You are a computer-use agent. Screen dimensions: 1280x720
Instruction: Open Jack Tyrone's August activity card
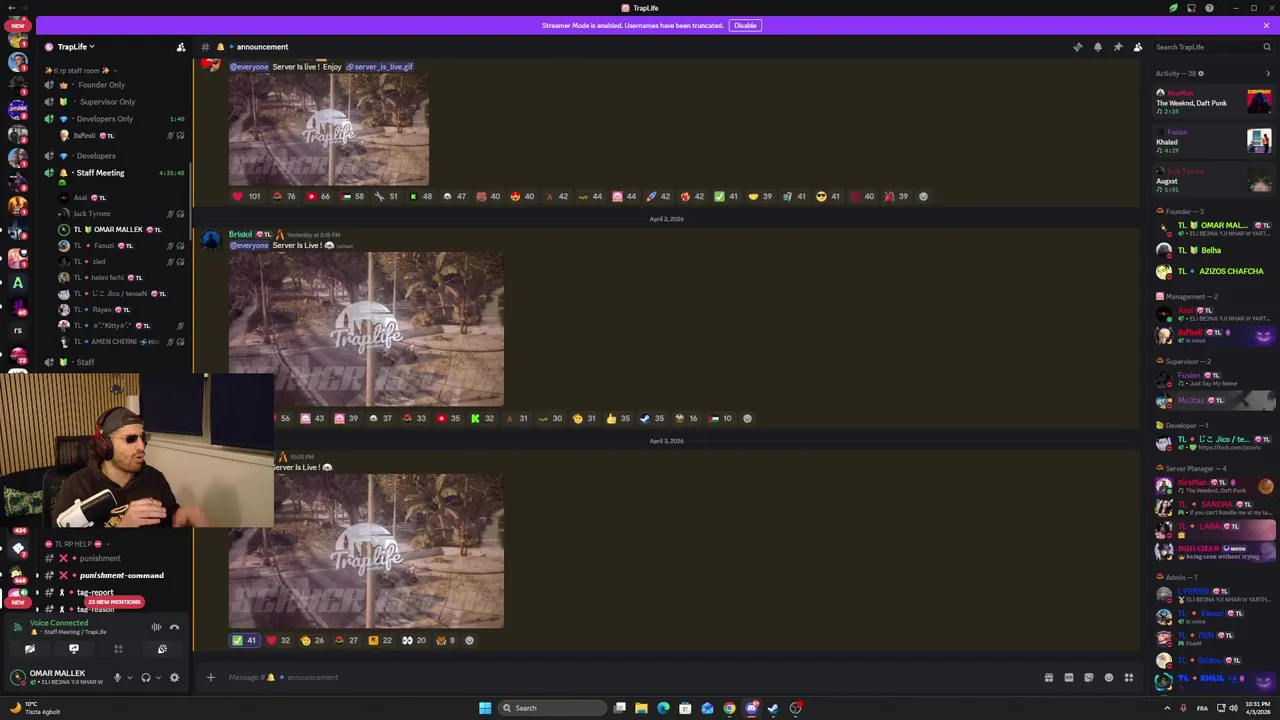[1214, 180]
